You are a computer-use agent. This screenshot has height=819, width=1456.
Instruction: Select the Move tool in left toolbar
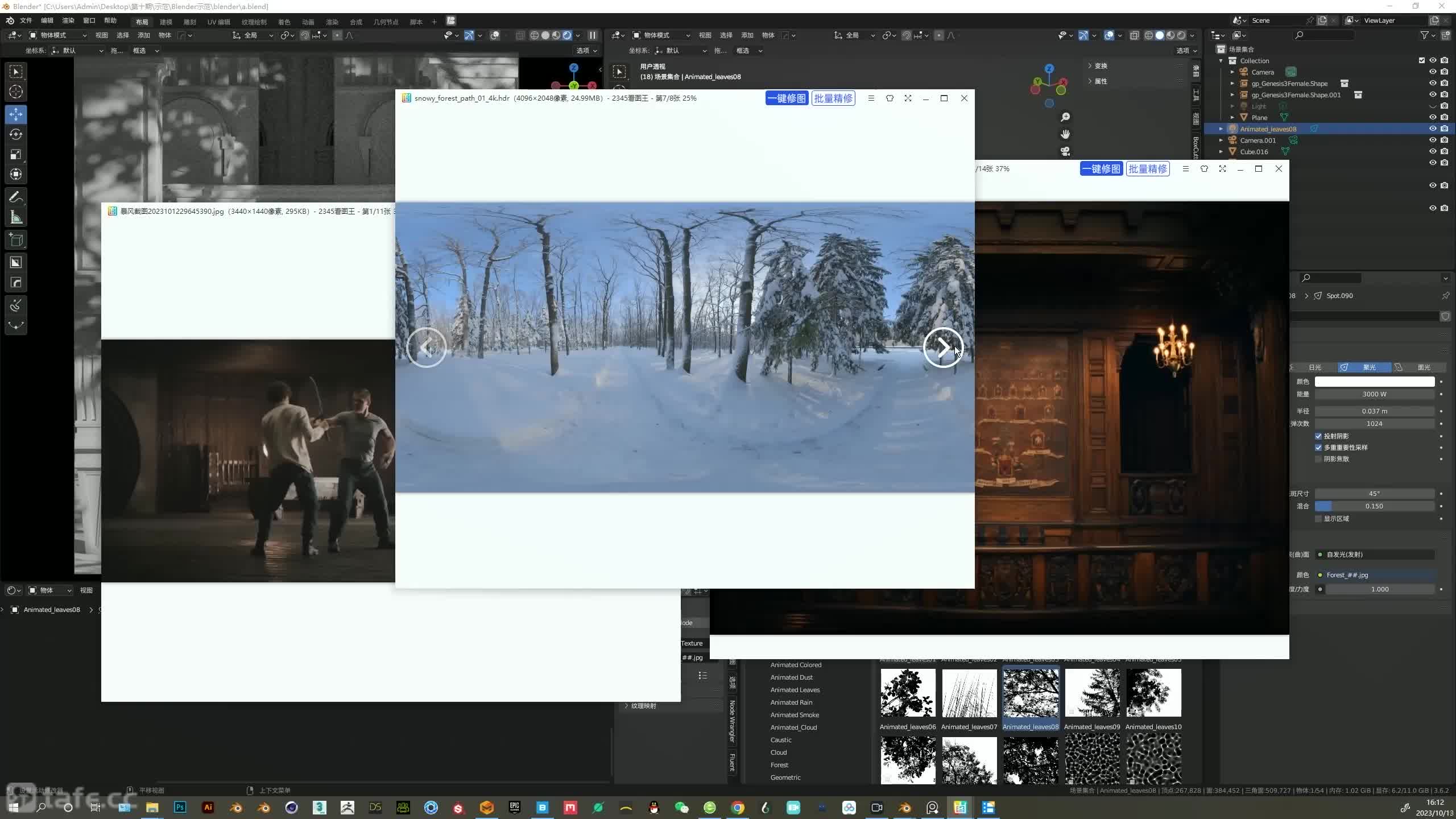coord(16,114)
